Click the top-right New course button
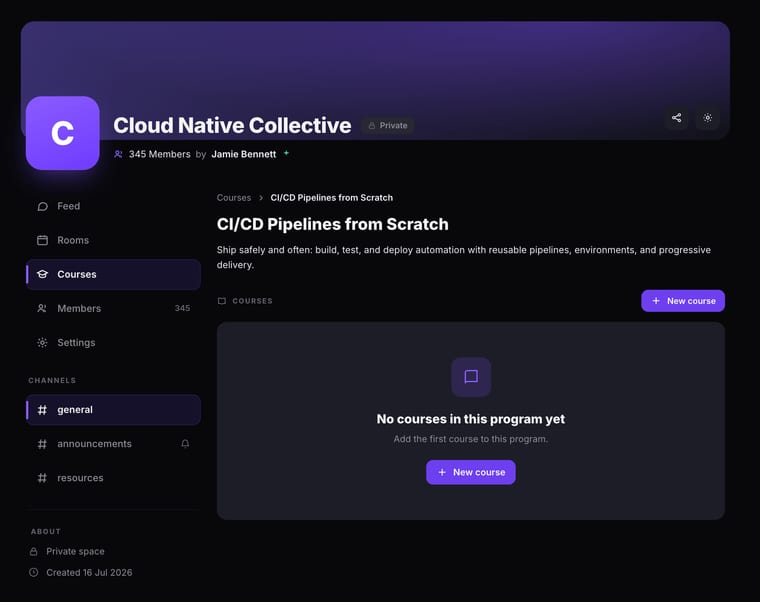Image resolution: width=760 pixels, height=602 pixels. pyautogui.click(x=683, y=301)
